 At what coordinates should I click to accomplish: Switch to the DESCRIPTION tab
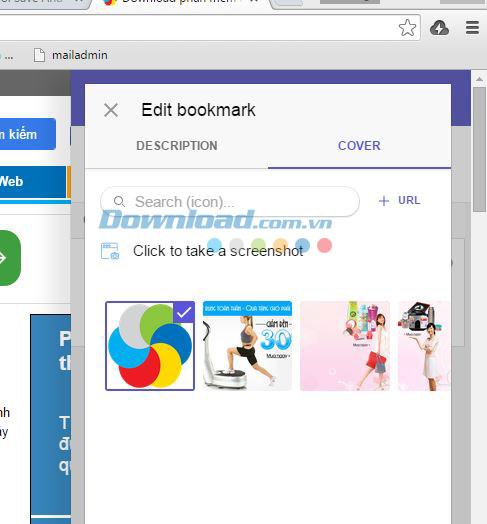pos(177,146)
